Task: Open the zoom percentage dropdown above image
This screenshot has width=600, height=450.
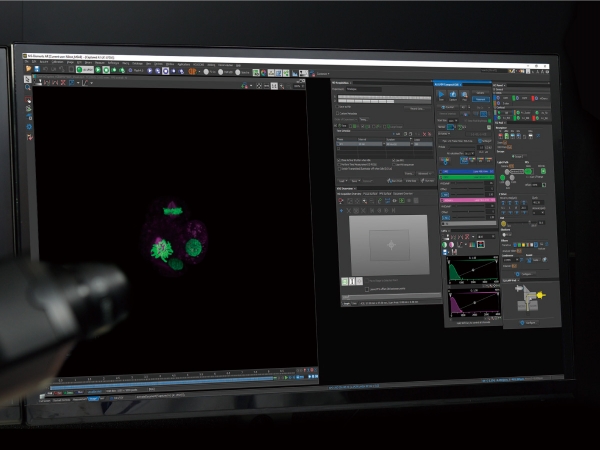Action: pyautogui.click(x=298, y=86)
